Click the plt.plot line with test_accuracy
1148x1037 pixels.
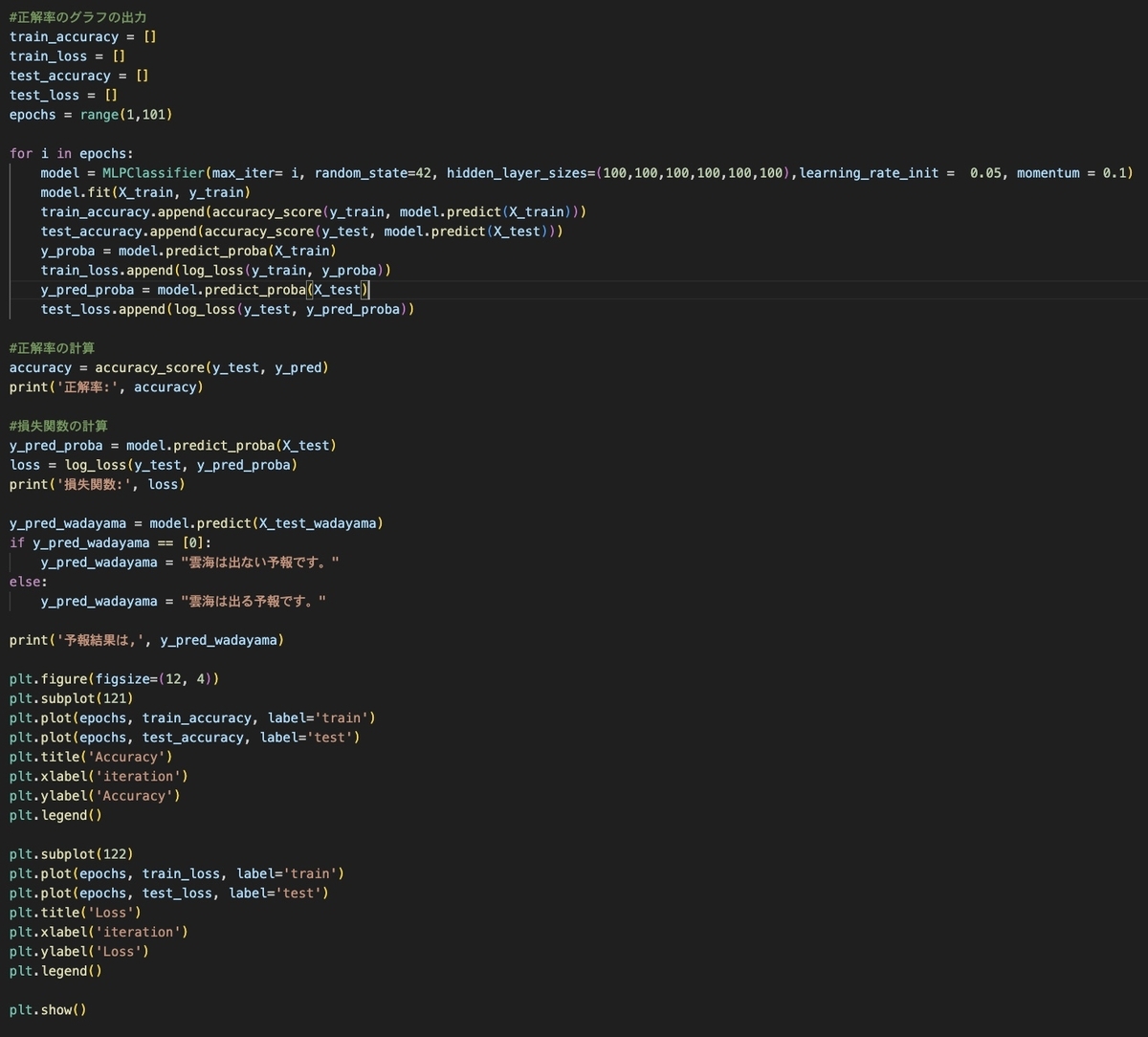coord(185,738)
